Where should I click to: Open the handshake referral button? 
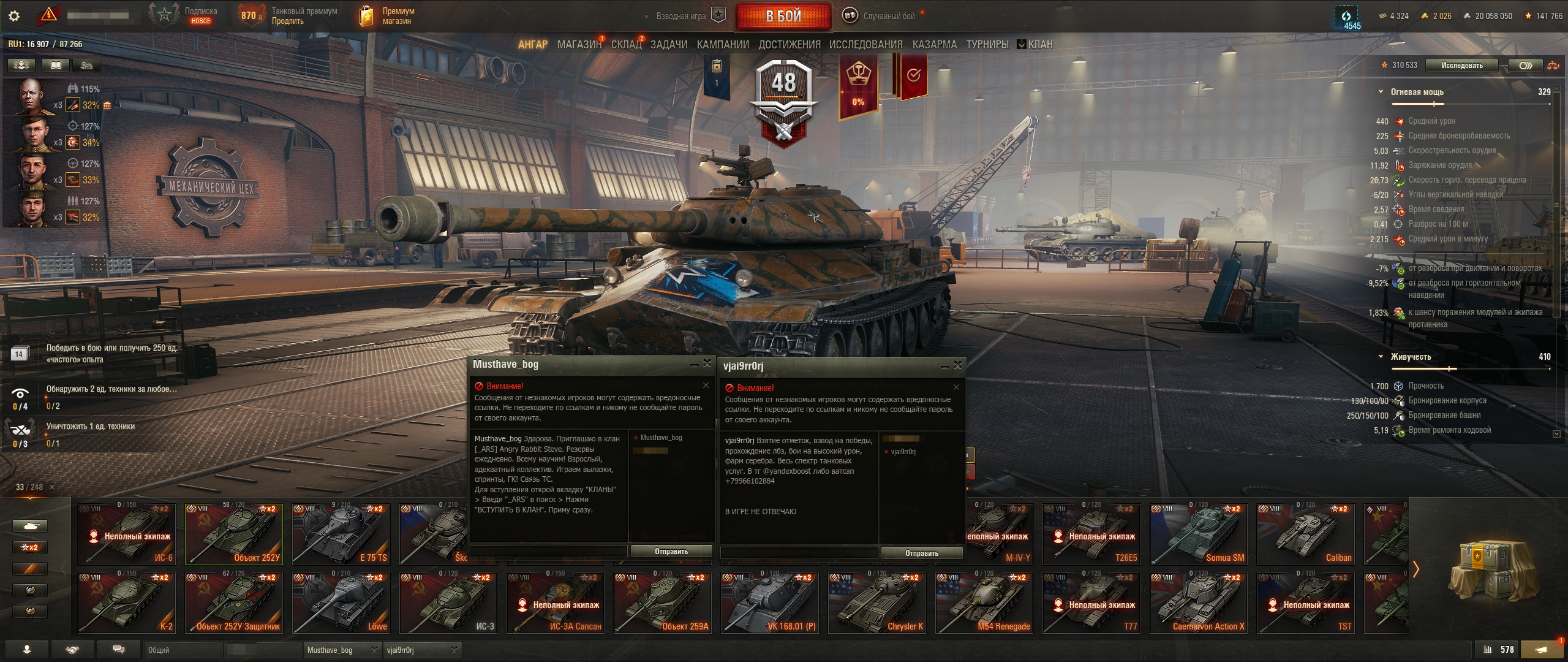point(73,649)
